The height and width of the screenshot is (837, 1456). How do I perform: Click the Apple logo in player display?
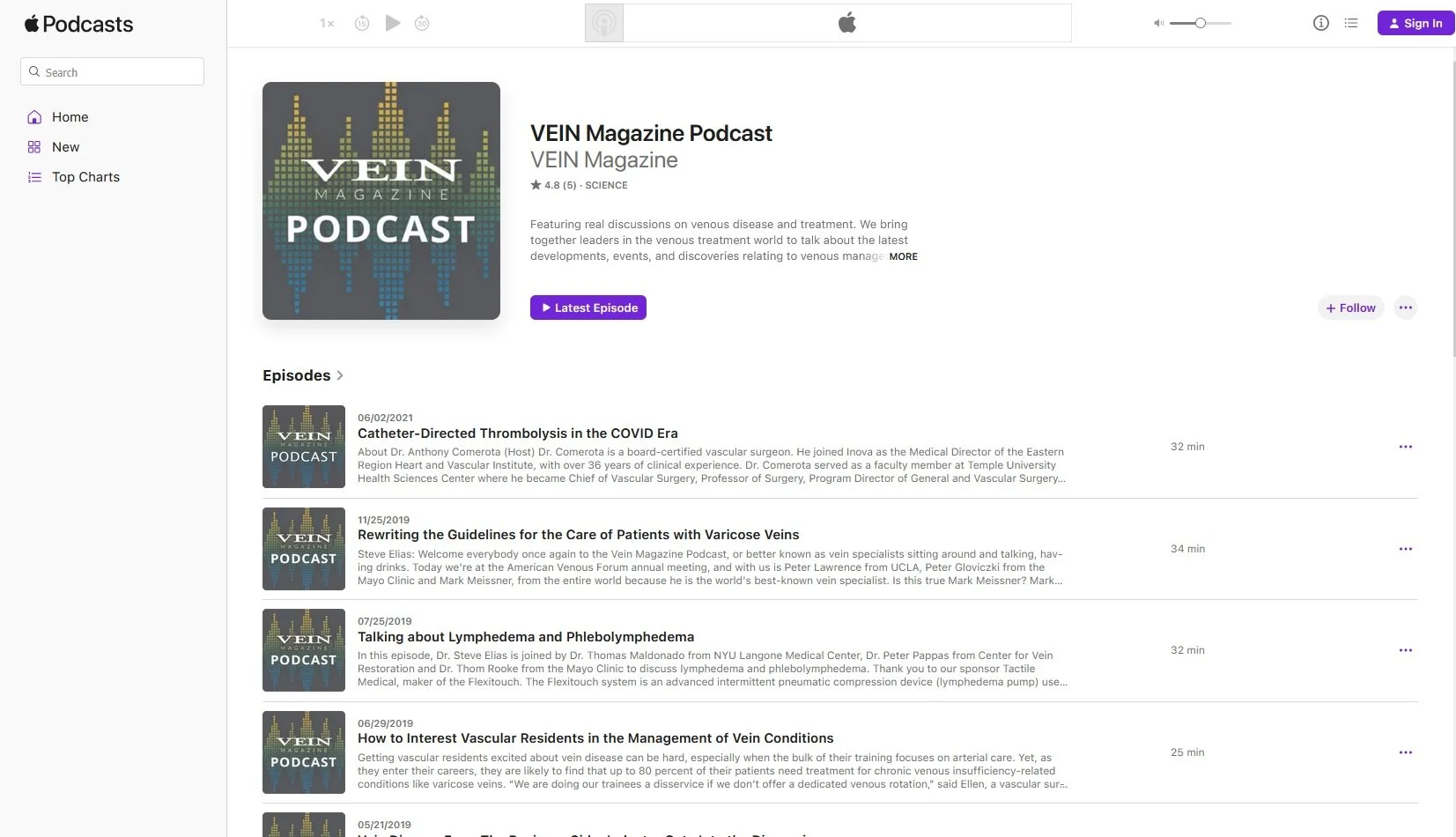tap(847, 23)
